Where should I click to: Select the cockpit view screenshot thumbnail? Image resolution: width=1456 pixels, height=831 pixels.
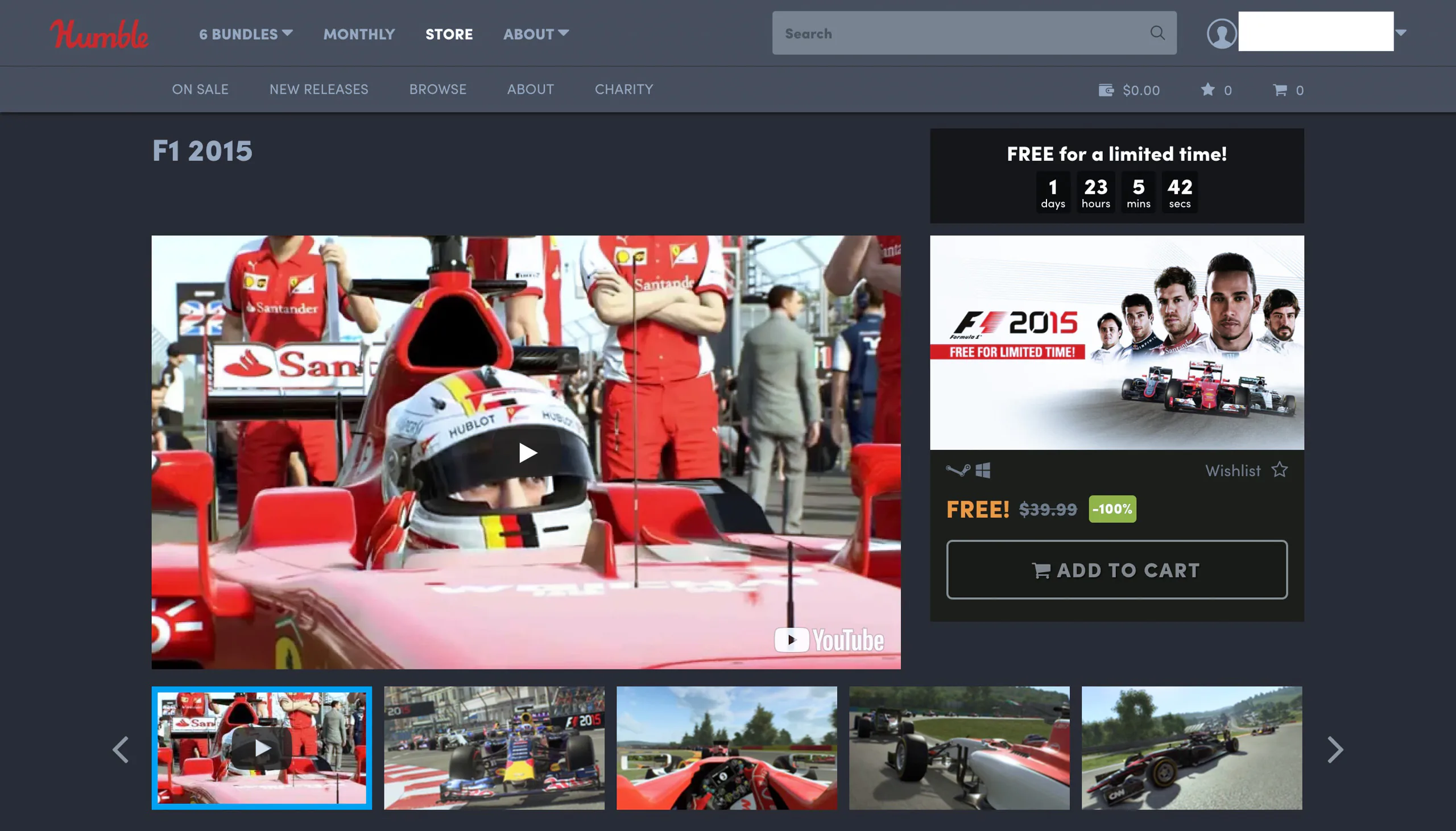pyautogui.click(x=727, y=747)
